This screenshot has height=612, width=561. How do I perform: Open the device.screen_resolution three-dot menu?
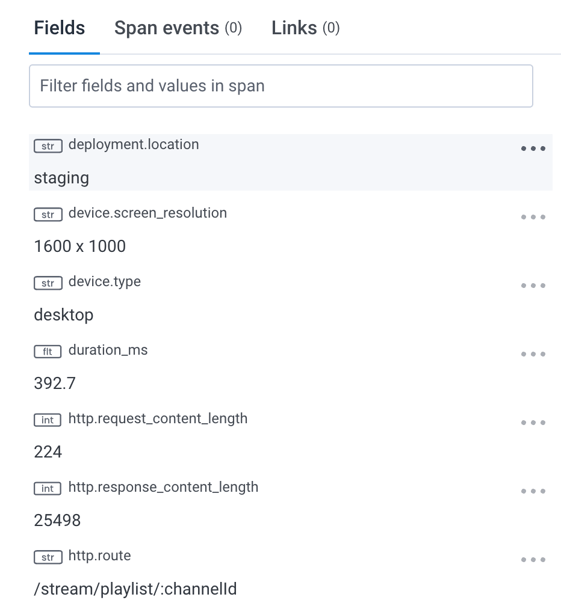click(533, 217)
